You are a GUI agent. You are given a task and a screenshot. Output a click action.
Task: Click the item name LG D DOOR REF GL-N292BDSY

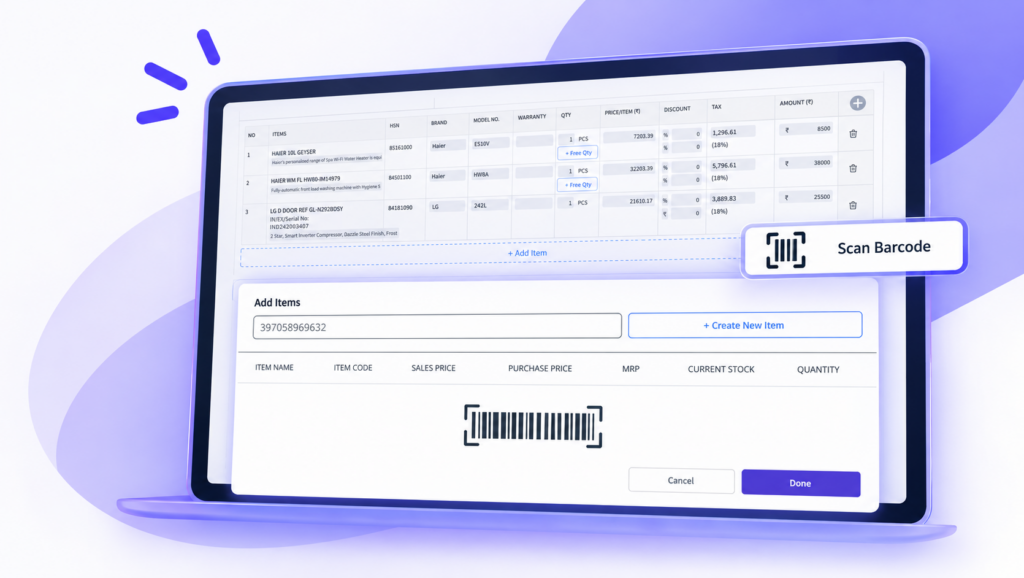(306, 210)
